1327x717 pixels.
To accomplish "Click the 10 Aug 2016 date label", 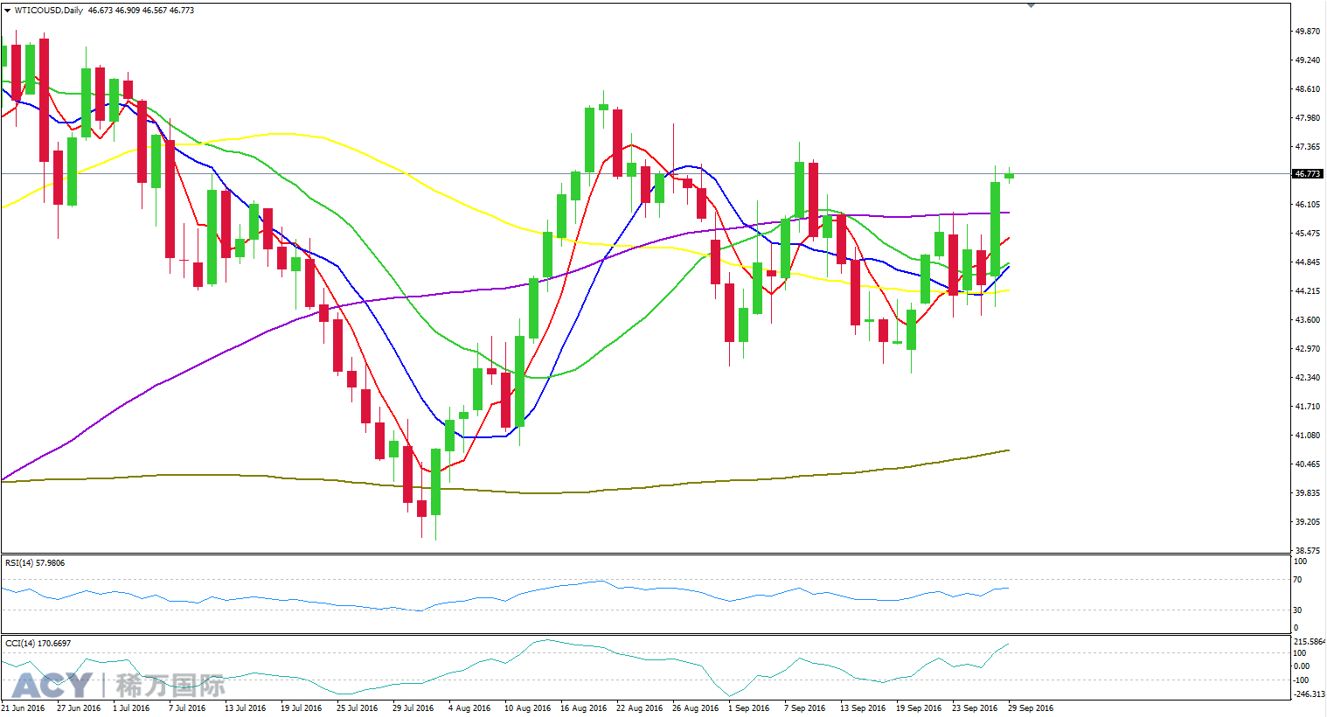I will point(527,708).
